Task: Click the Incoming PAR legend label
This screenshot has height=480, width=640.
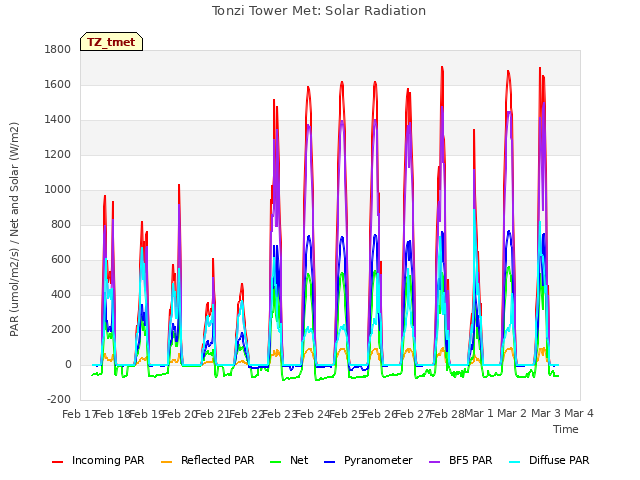Action: tap(108, 460)
